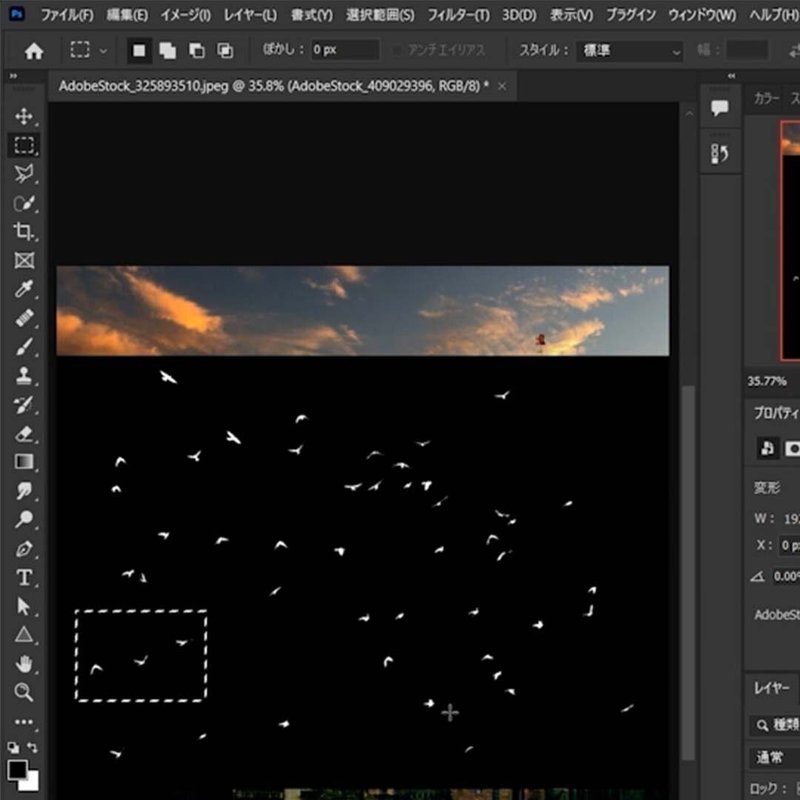Click the 35.77% navigator zoom field
The height and width of the screenshot is (800, 800).
coord(767,381)
